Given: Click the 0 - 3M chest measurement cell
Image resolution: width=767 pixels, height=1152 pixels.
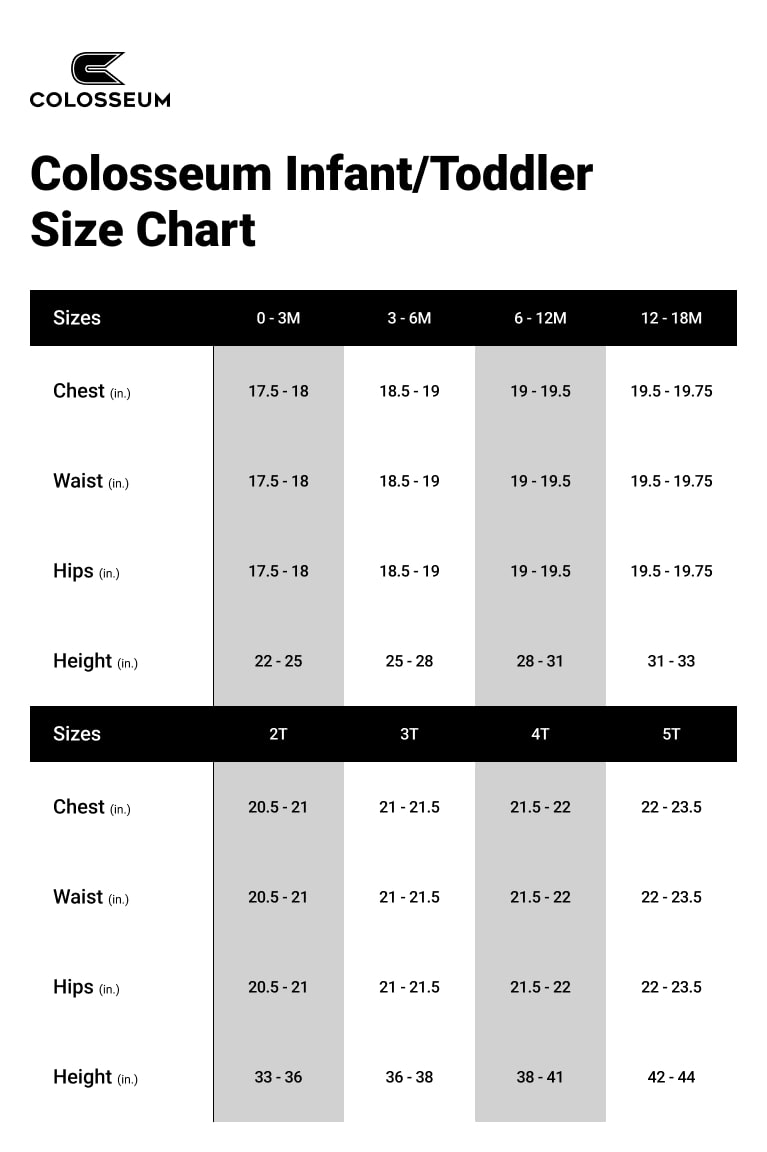Looking at the screenshot, I should click(278, 391).
